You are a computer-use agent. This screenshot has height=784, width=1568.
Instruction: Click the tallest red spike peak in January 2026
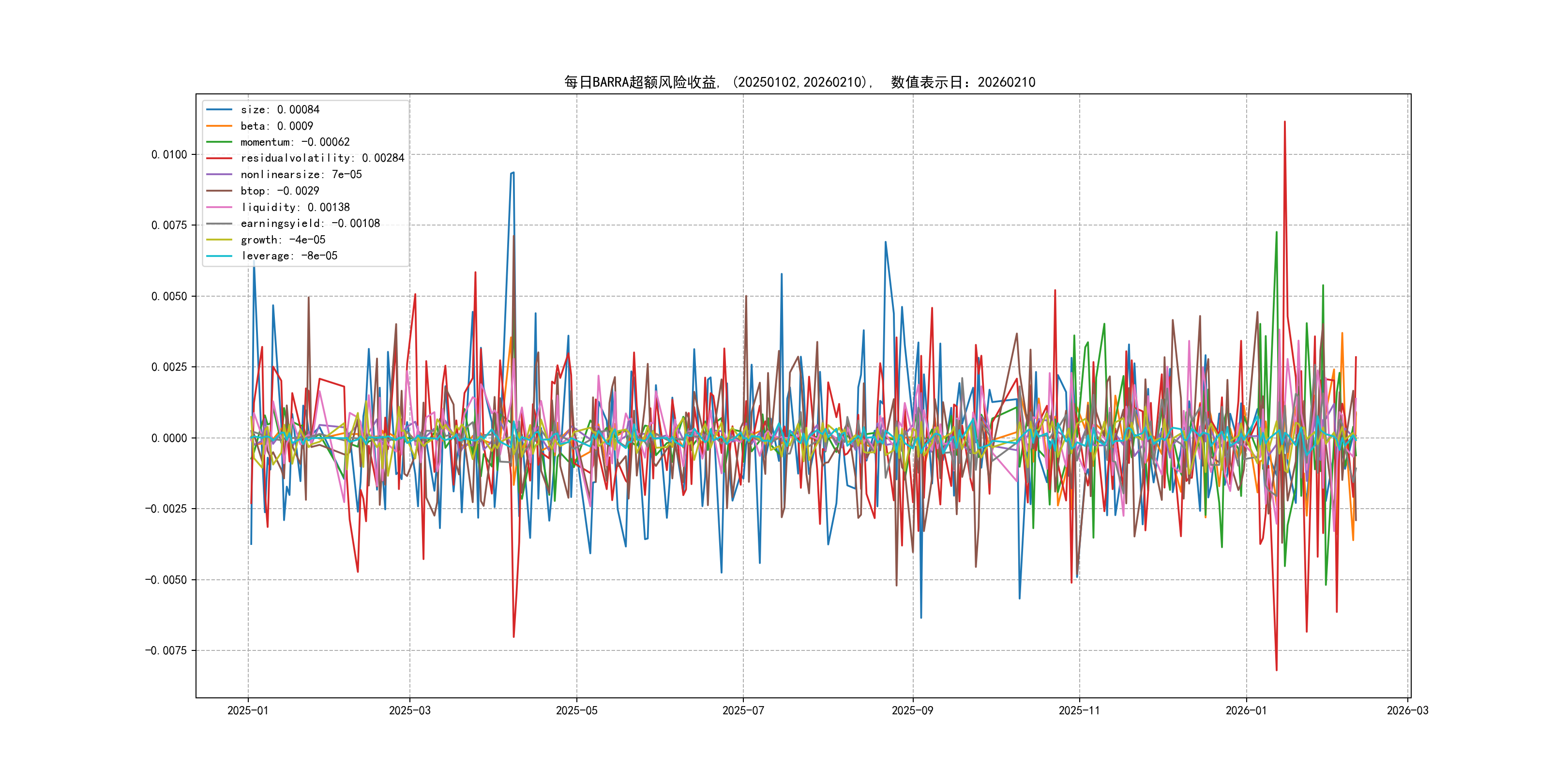point(1284,122)
